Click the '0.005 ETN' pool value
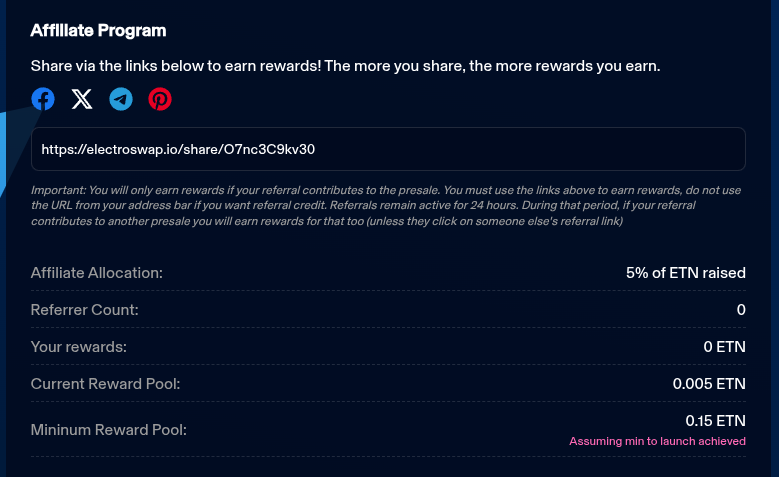This screenshot has width=779, height=477. click(x=709, y=384)
